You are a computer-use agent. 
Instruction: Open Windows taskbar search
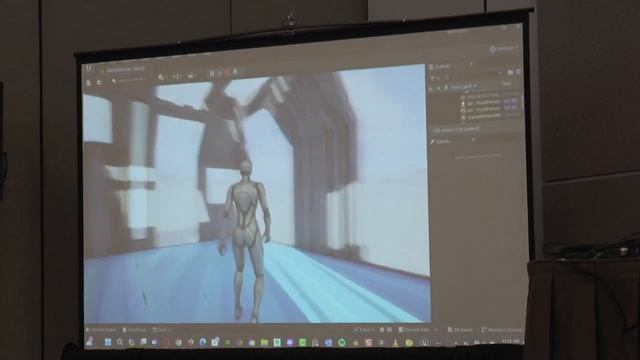click(x=120, y=342)
